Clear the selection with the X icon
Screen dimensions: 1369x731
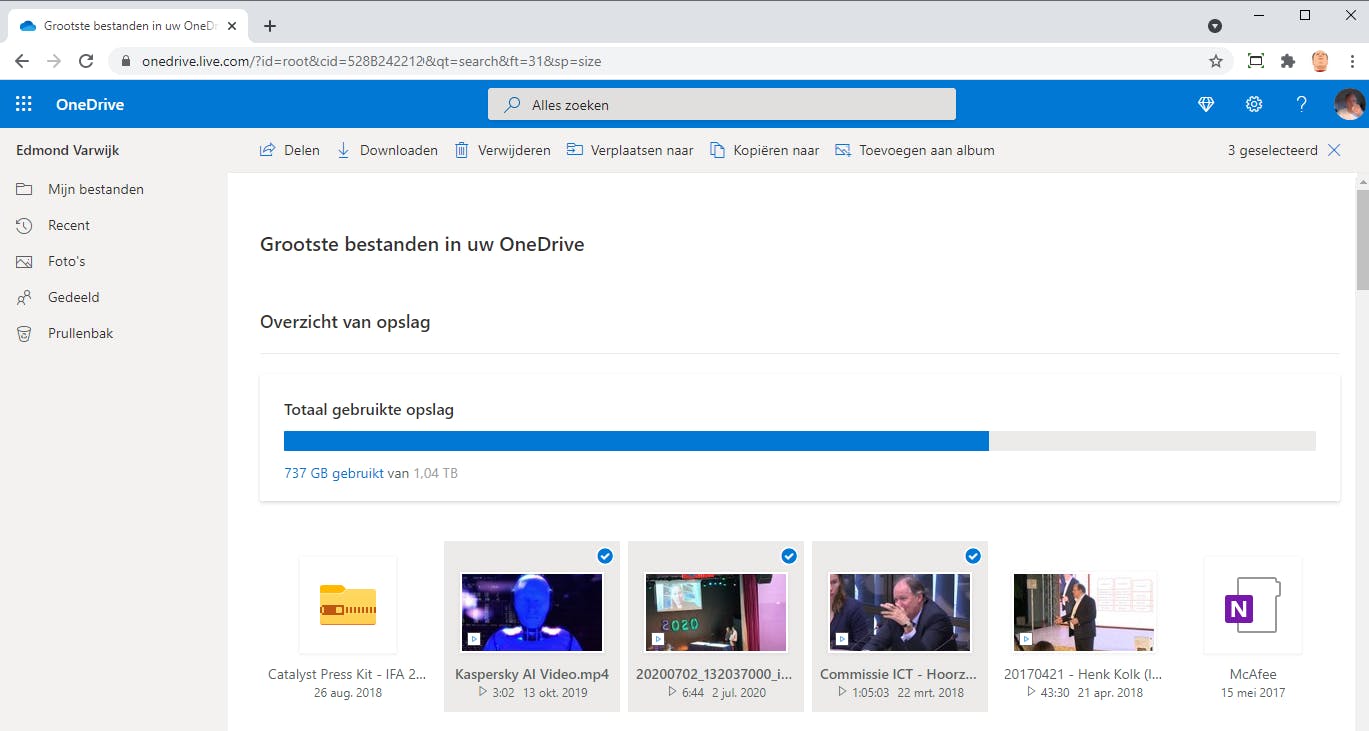tap(1334, 150)
